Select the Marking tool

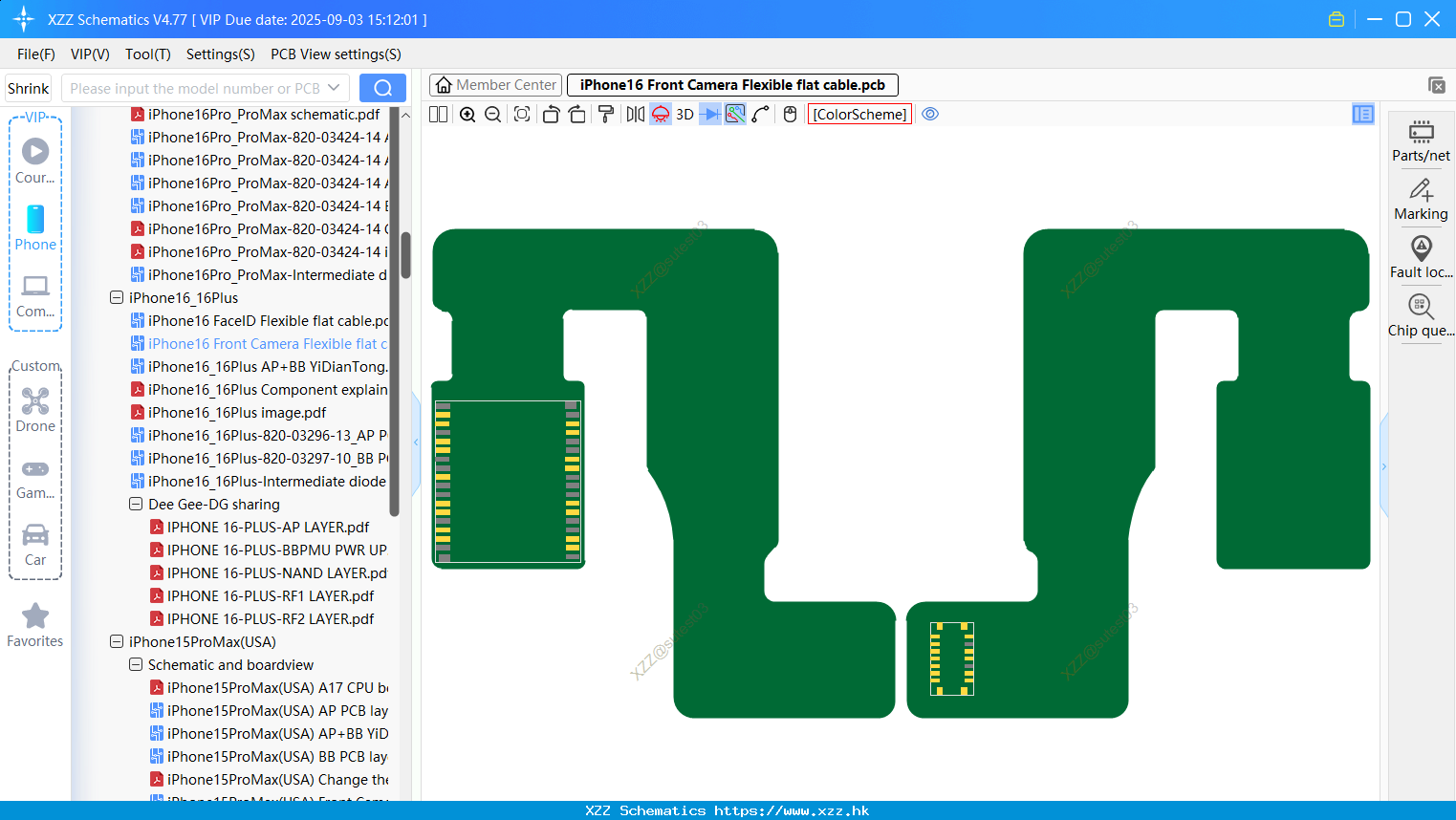click(x=1421, y=199)
